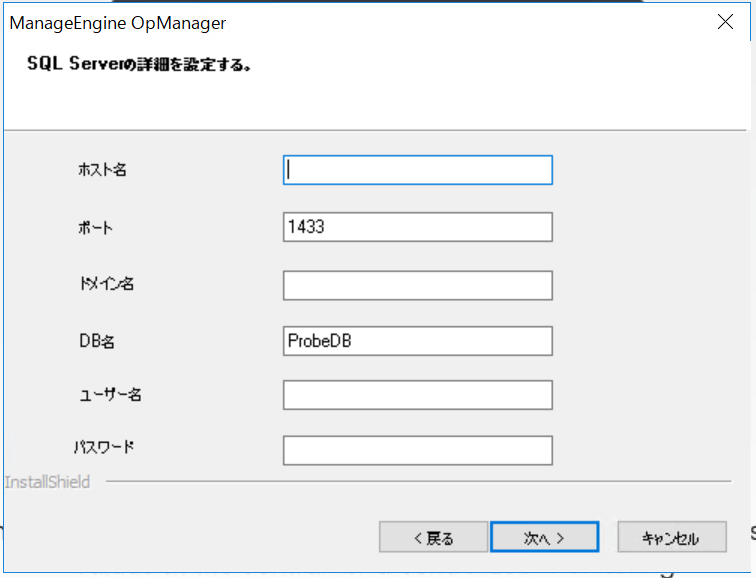Viewport: 756px width, 578px height.
Task: Close the ManageEngine OpManager dialog
Action: coord(725,22)
